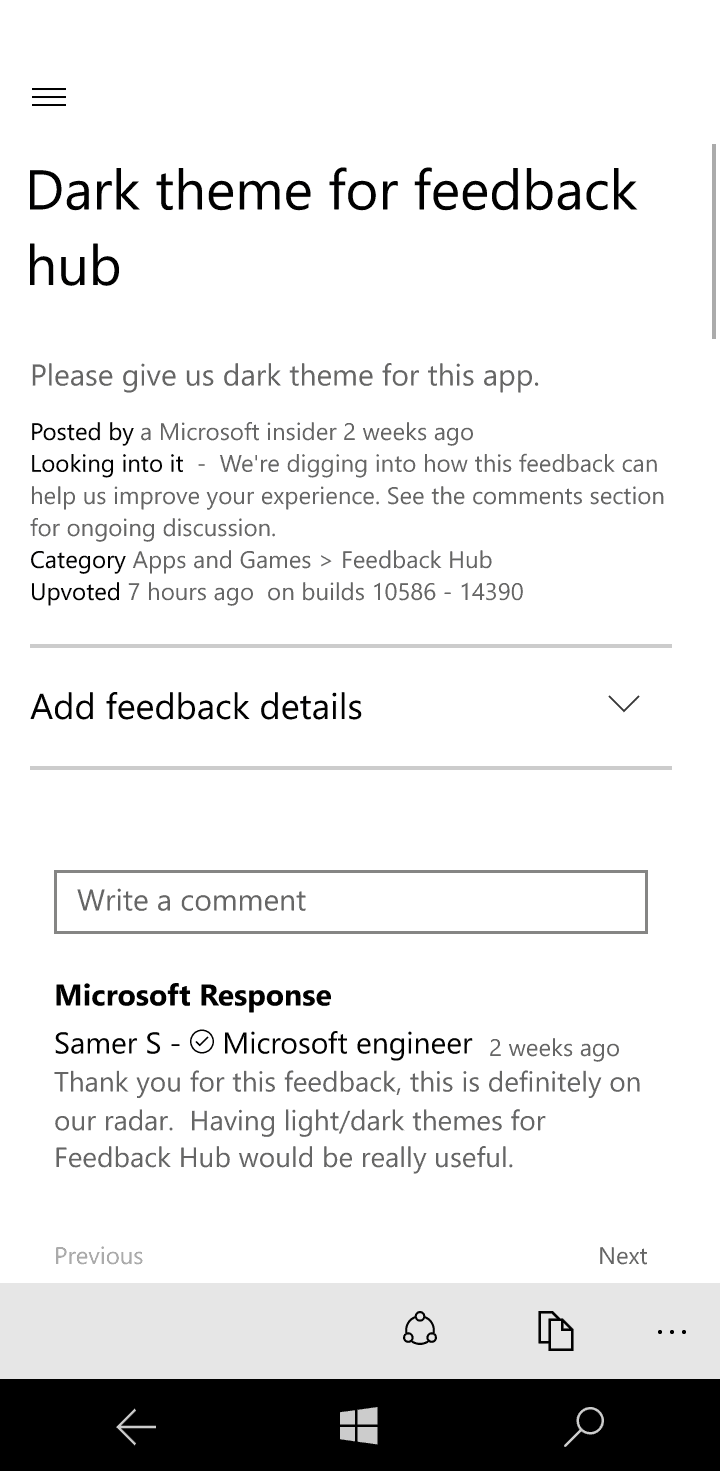Expand the Add feedback details chevron
This screenshot has height=1471, width=720.
coord(623,704)
